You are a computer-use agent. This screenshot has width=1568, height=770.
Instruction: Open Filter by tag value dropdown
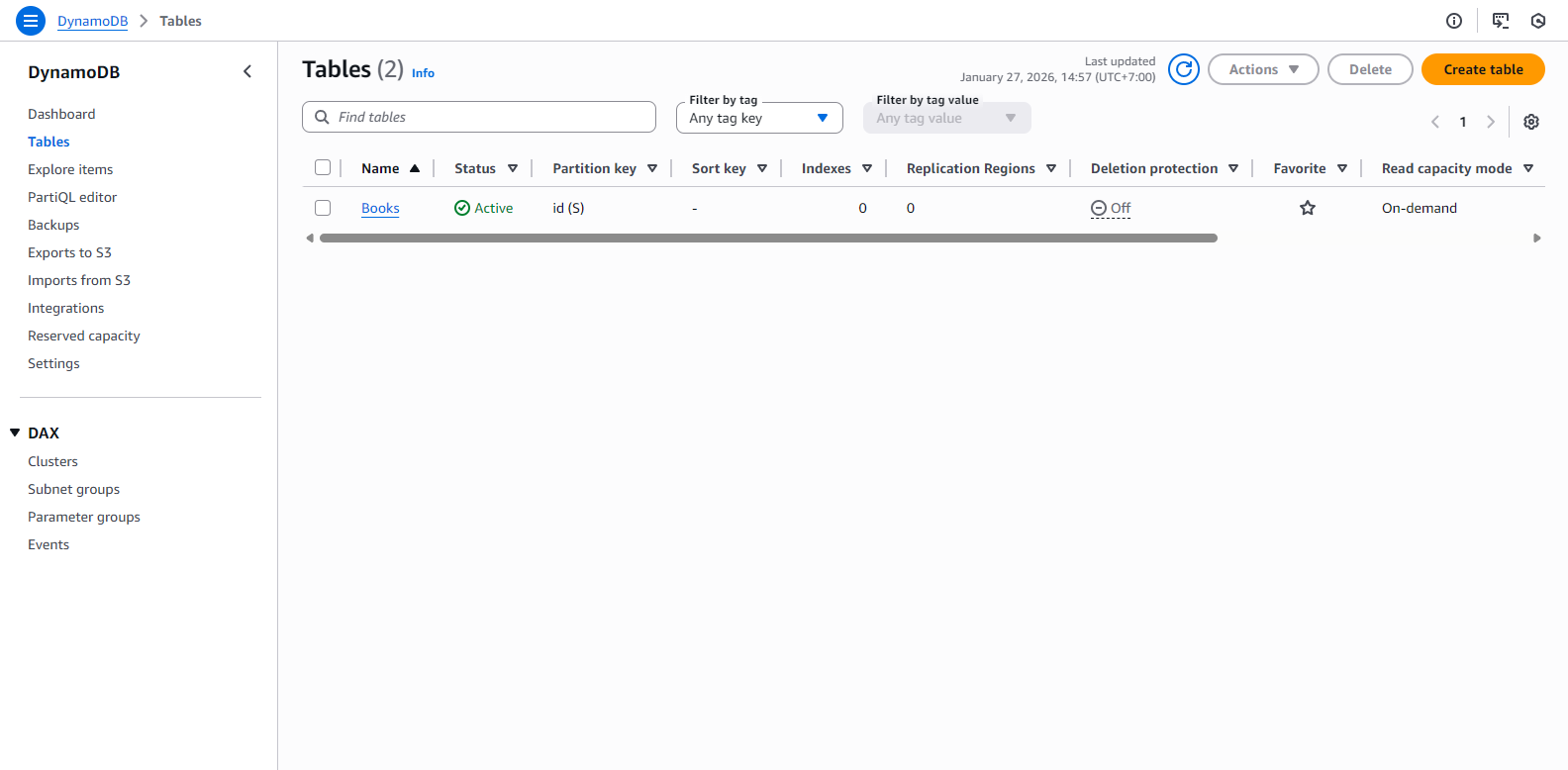coord(946,118)
